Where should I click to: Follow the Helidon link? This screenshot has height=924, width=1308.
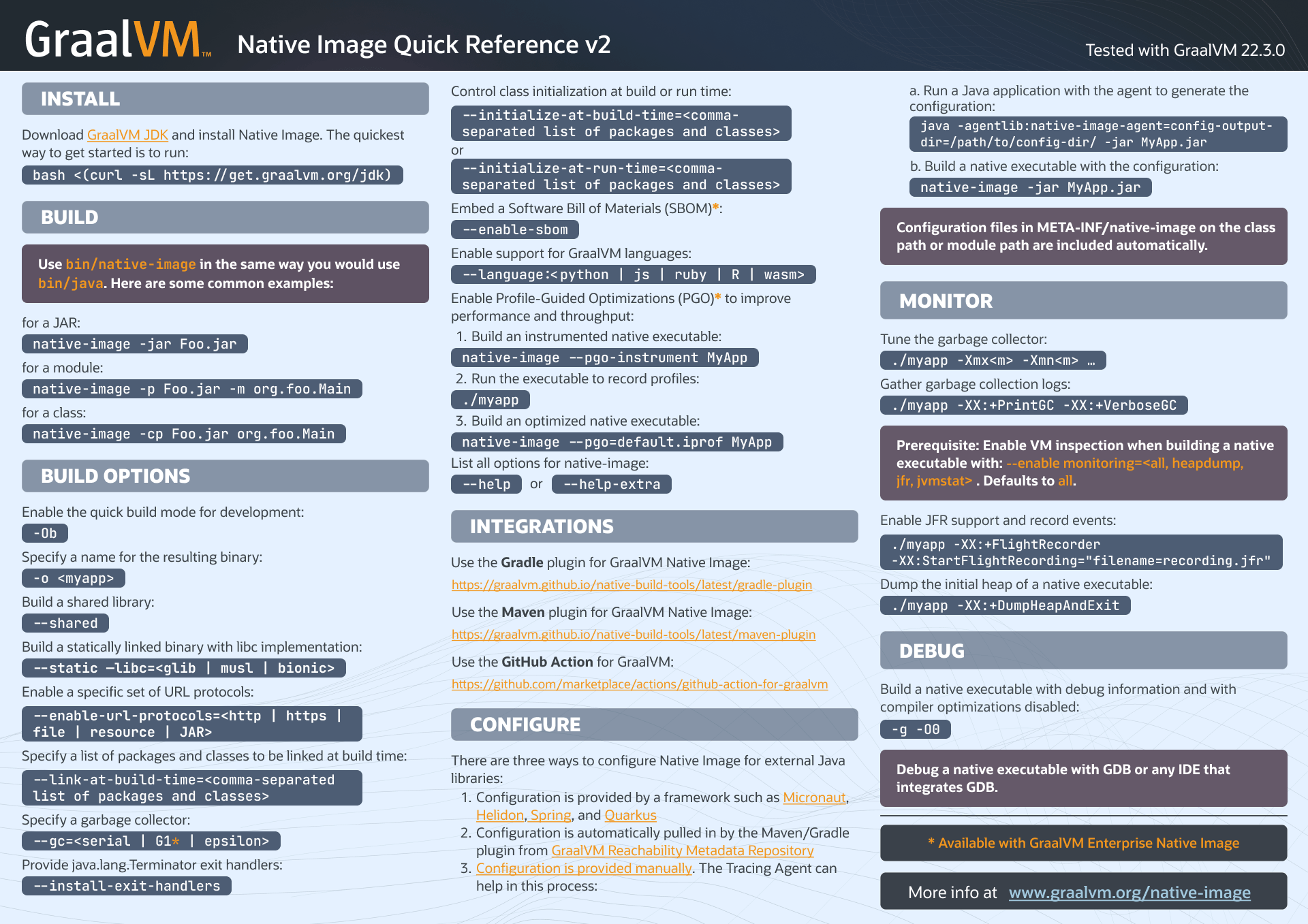pyautogui.click(x=500, y=815)
